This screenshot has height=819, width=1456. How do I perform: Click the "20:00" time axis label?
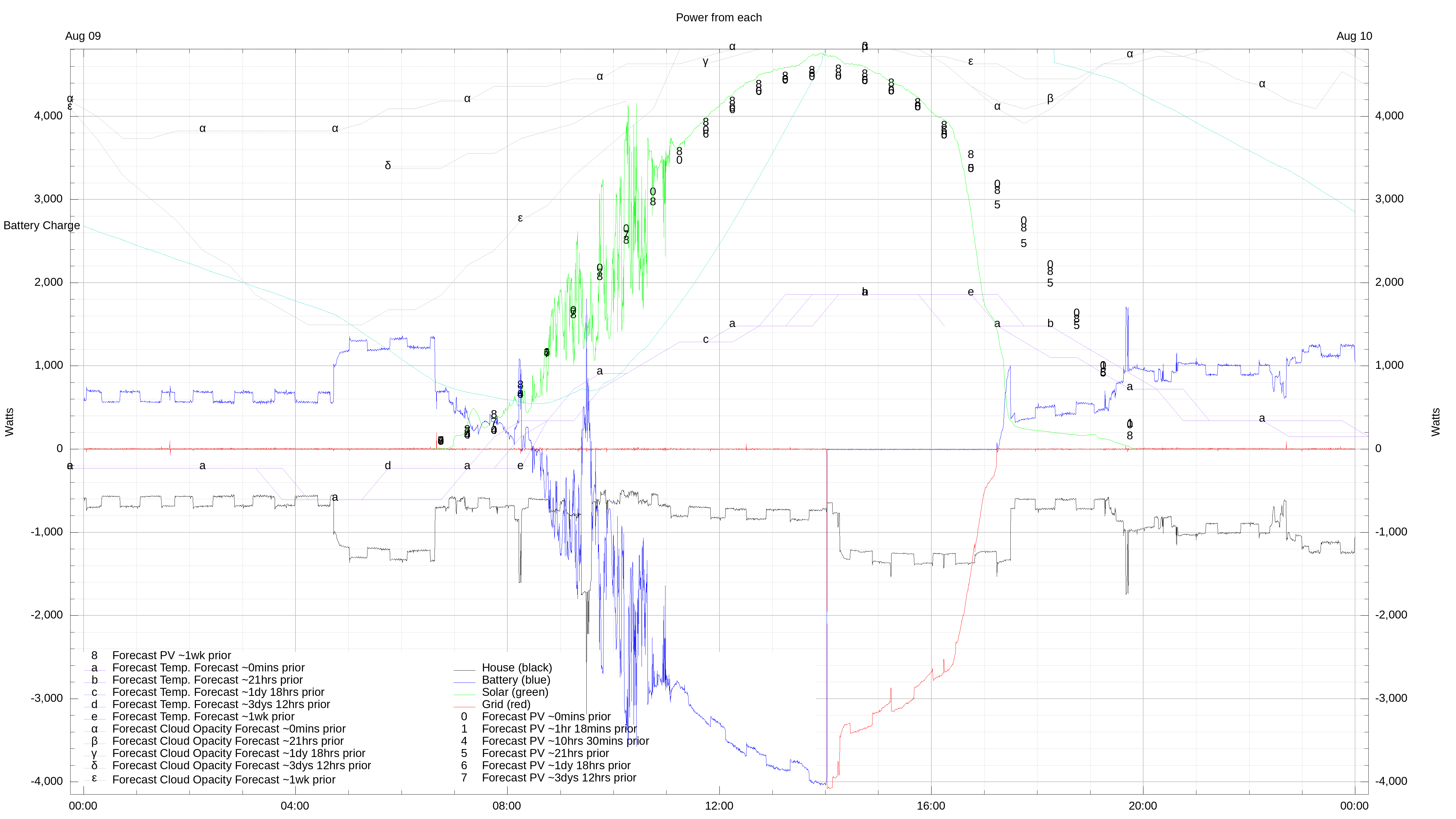[x=1143, y=806]
